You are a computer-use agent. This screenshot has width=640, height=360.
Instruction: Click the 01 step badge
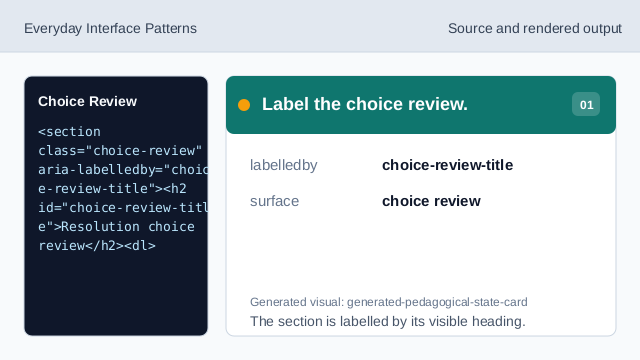pos(586,104)
